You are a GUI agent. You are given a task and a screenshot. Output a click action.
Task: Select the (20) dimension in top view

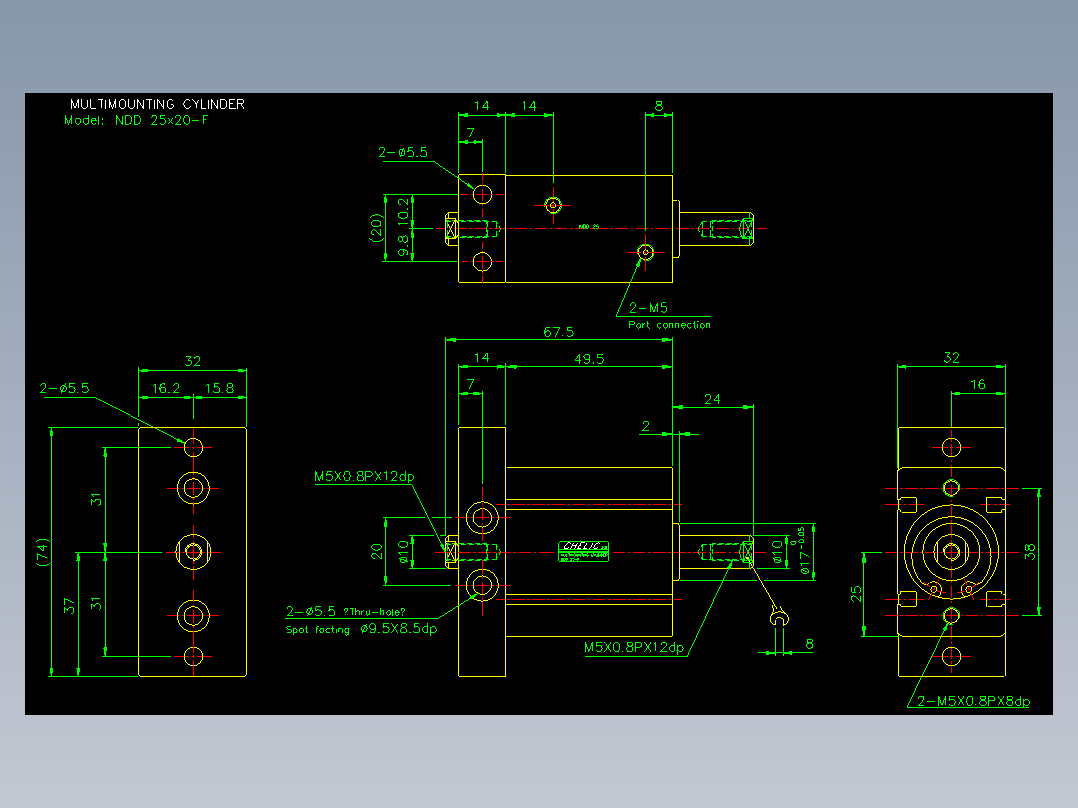pyautogui.click(x=376, y=228)
